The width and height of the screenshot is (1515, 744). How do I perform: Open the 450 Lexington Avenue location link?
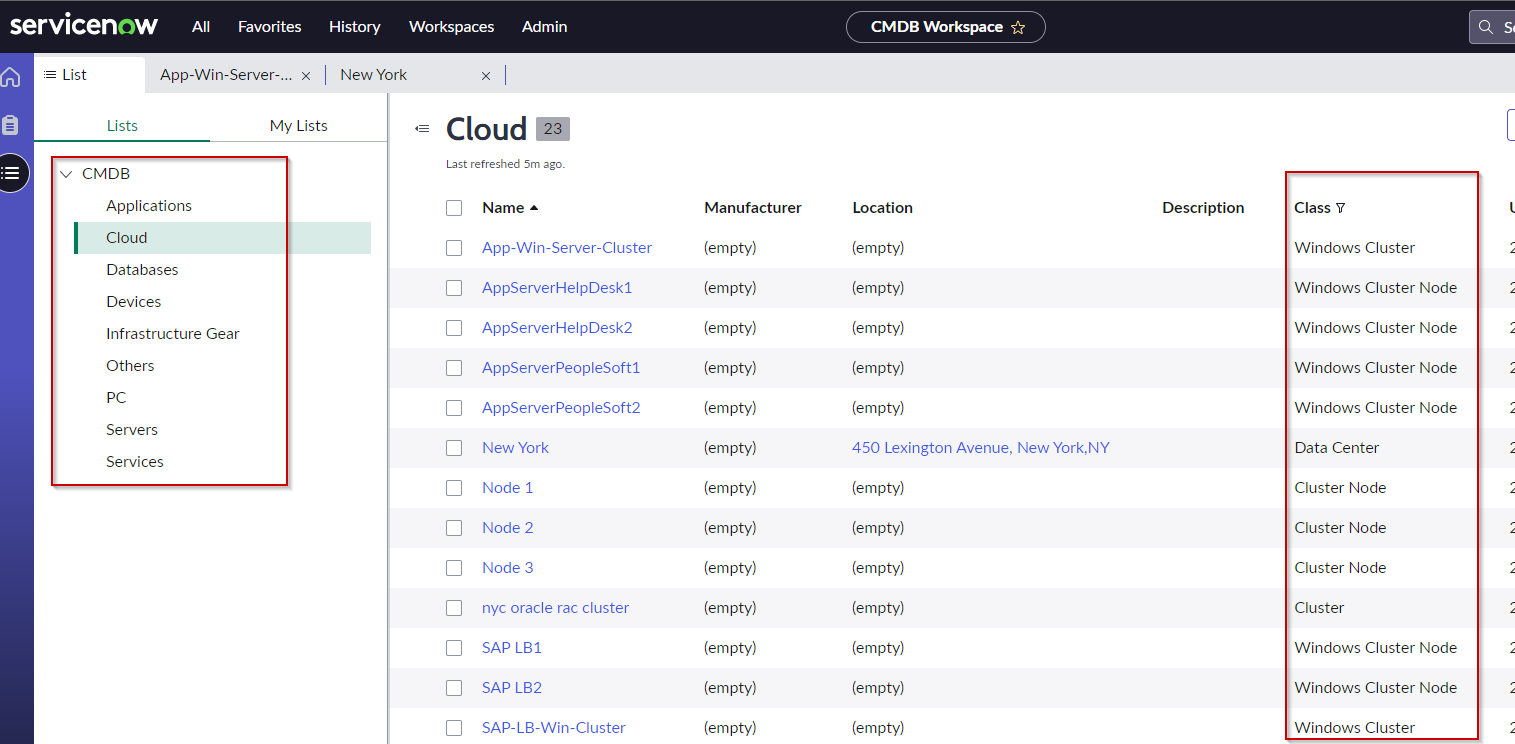tap(981, 448)
